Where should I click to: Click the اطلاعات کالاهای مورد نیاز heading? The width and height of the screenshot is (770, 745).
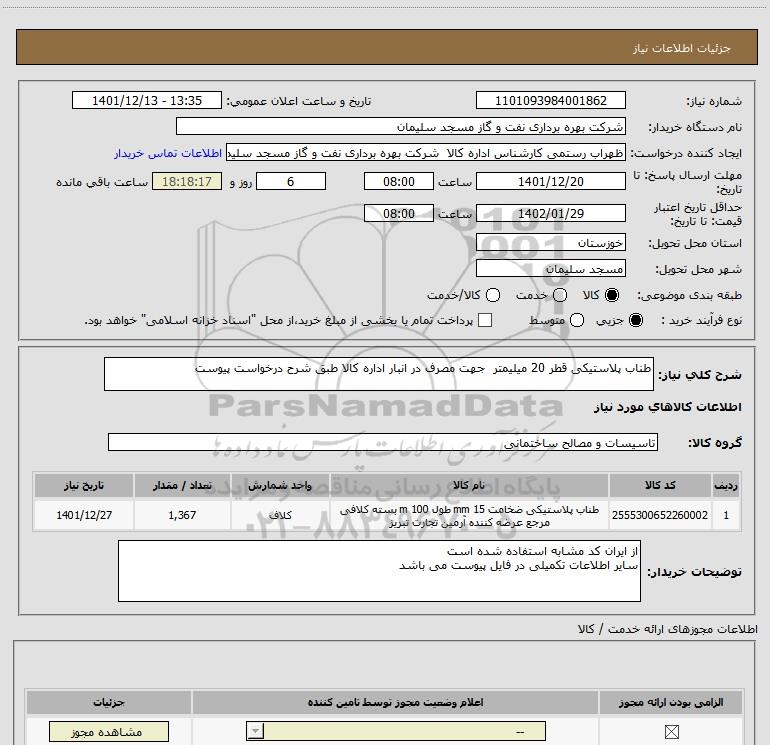pyautogui.click(x=668, y=407)
